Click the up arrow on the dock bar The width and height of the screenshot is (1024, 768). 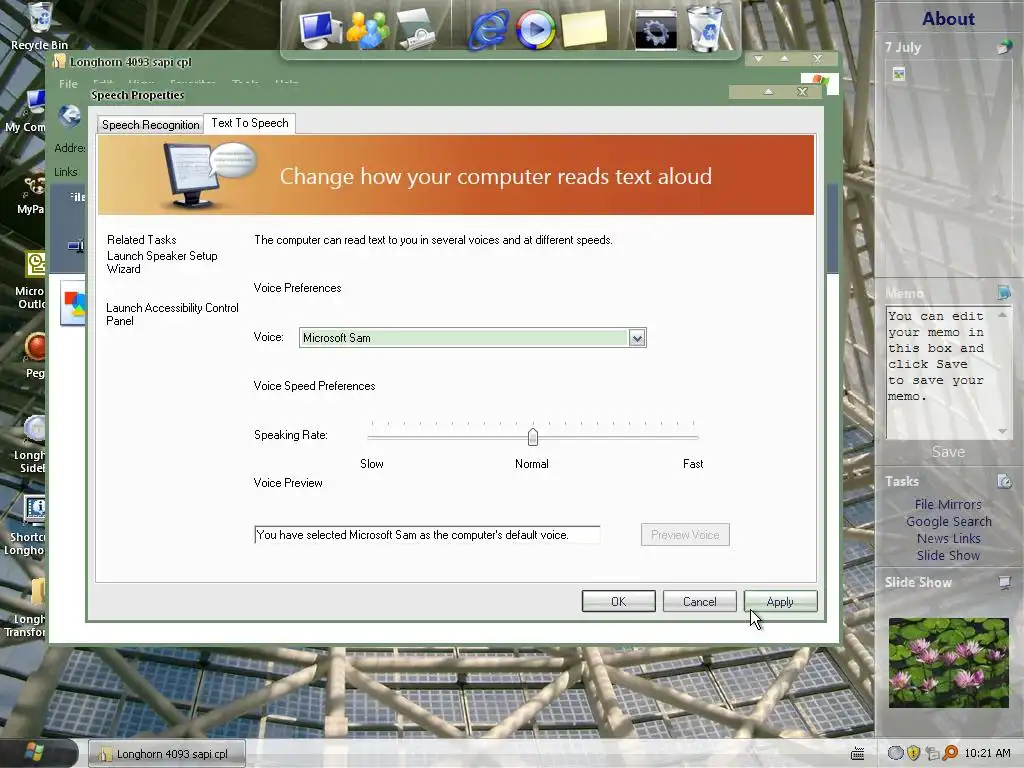[784, 59]
